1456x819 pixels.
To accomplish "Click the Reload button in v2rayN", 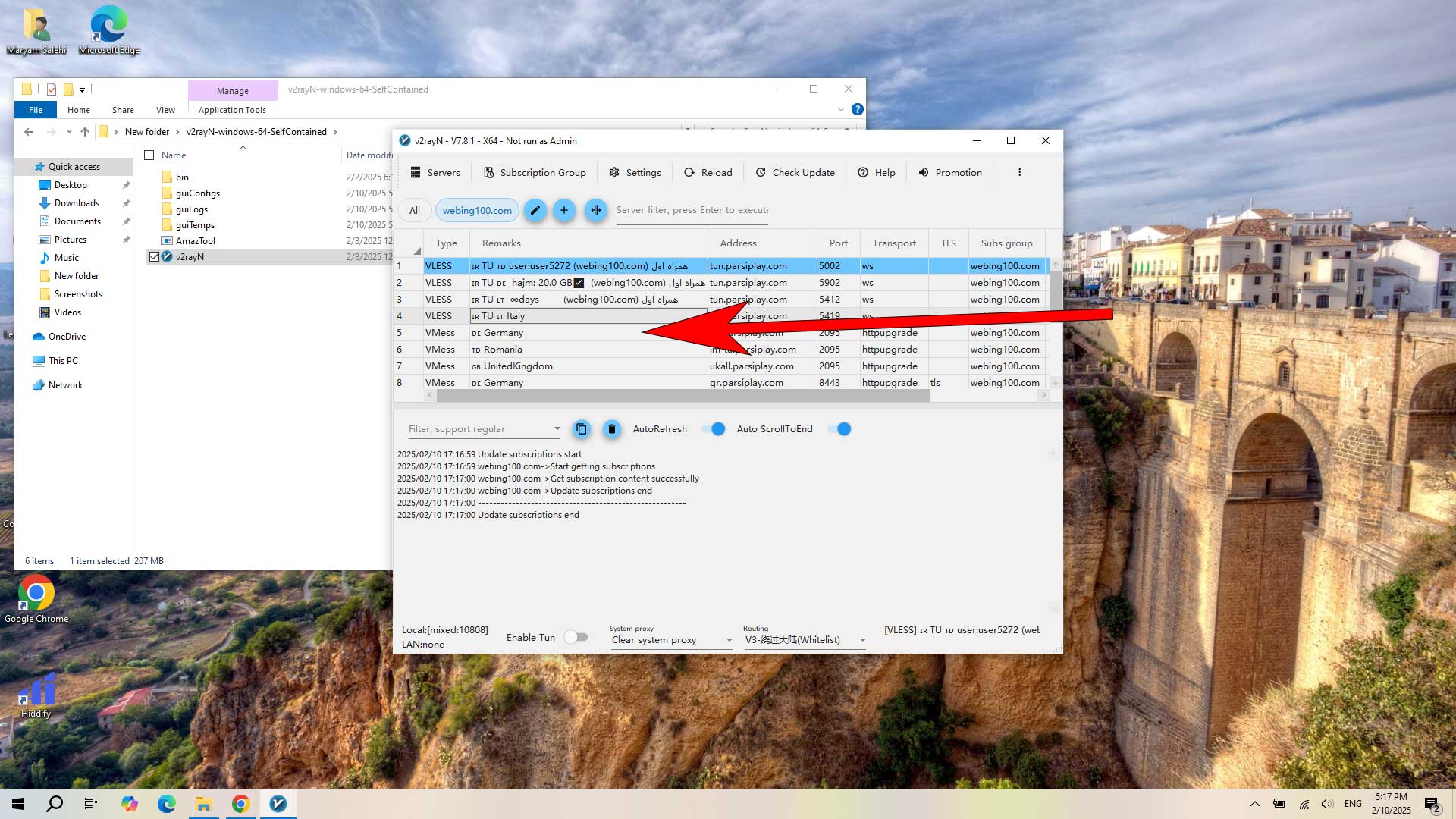I will 708,172.
